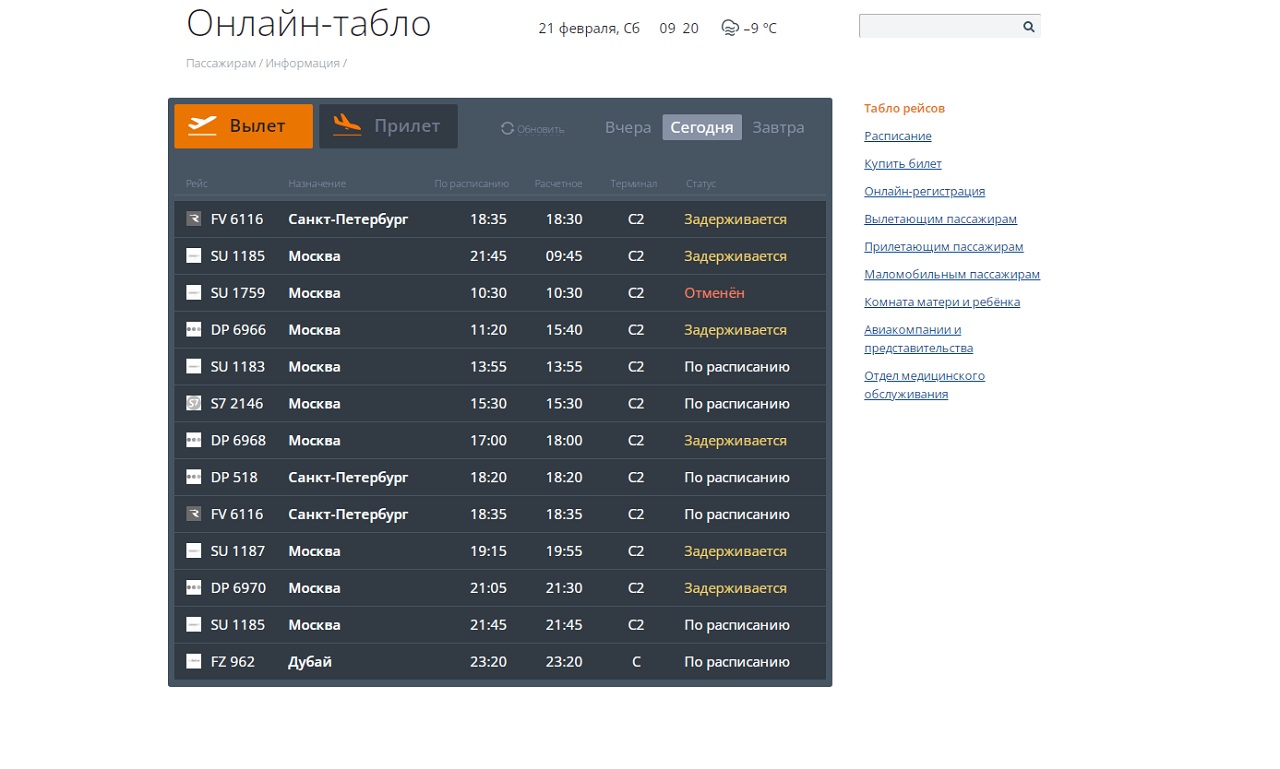This screenshot has width=1280, height=769.
Task: Select Вчера day filter
Action: point(628,128)
